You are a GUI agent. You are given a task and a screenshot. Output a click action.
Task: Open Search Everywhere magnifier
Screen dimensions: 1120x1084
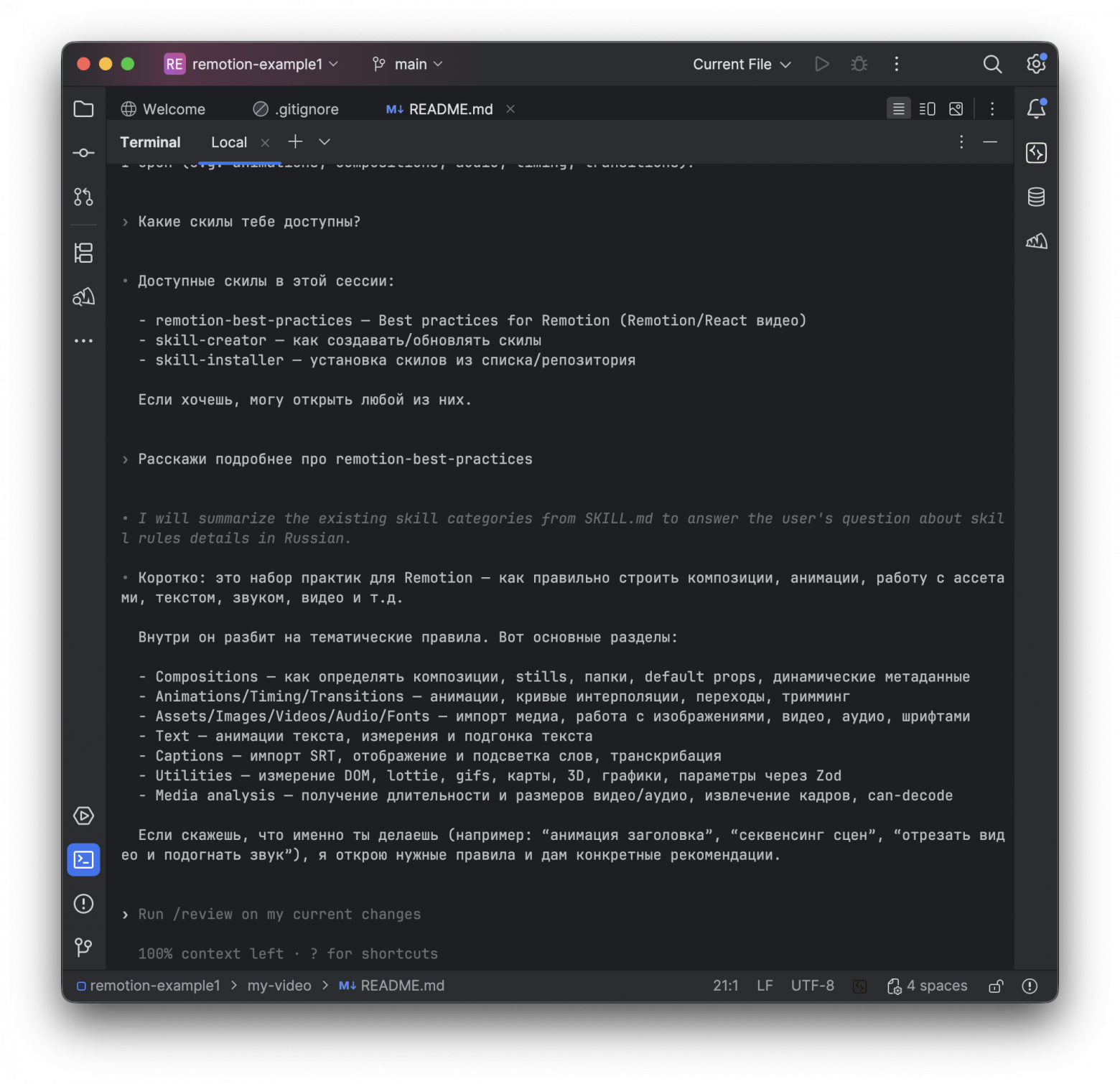pyautogui.click(x=992, y=64)
